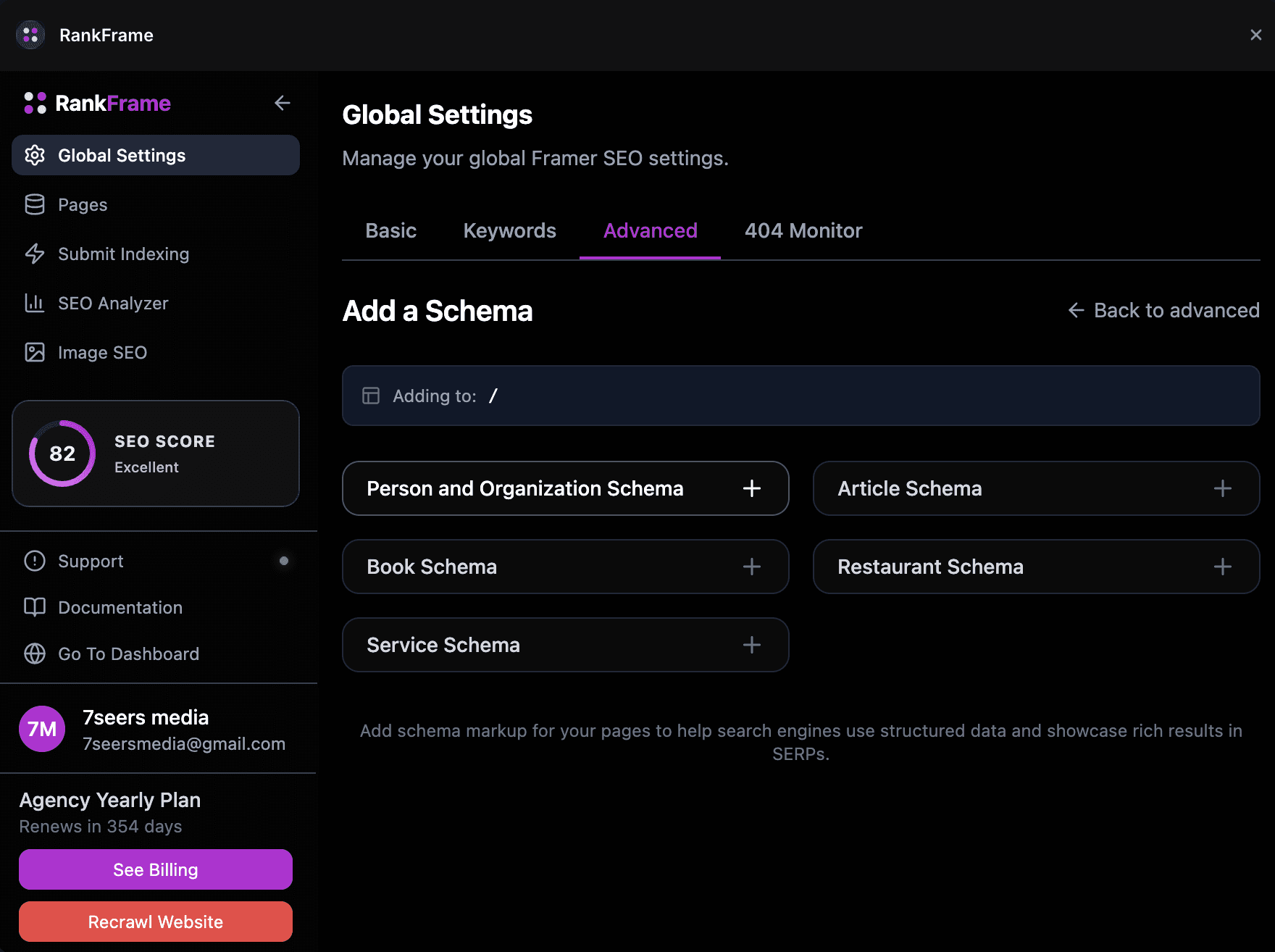Click the Add a Schema heading
This screenshot has height=952, width=1275.
438,311
